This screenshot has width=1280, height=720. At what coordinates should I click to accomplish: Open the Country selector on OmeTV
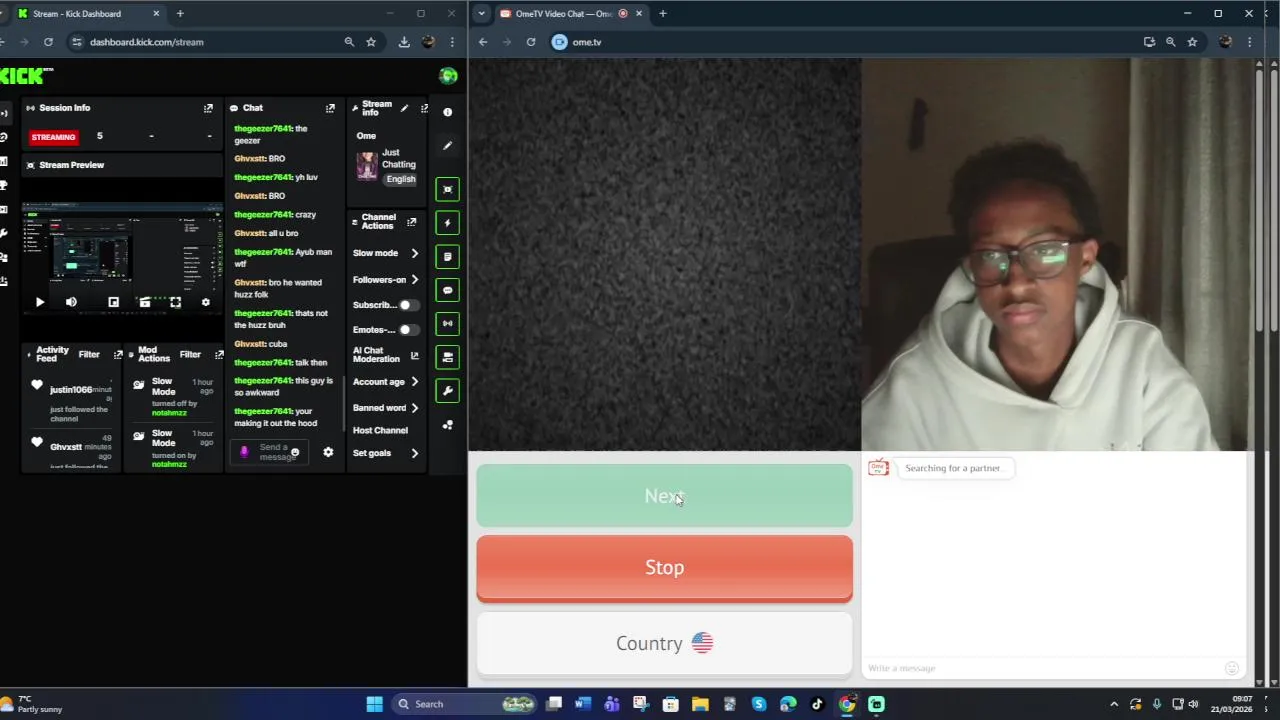click(664, 643)
